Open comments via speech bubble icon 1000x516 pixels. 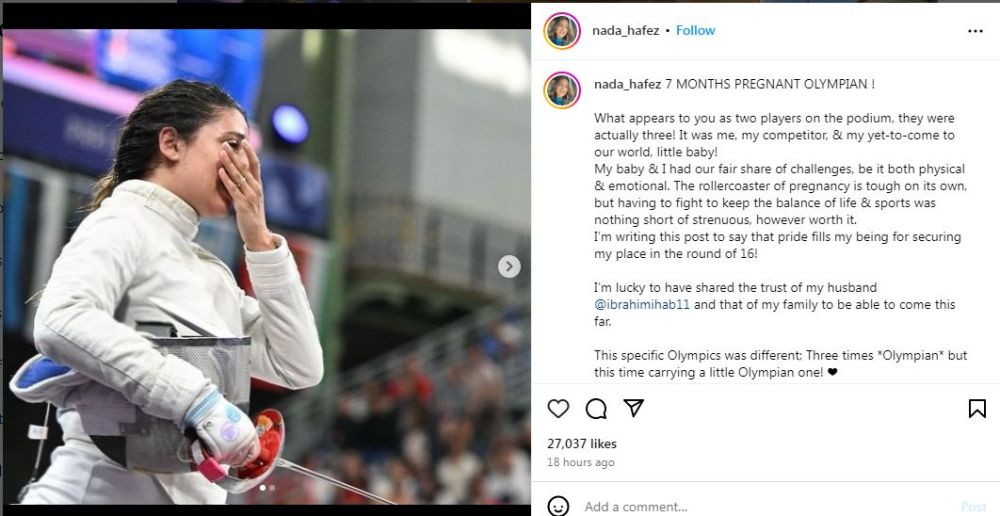[596, 409]
